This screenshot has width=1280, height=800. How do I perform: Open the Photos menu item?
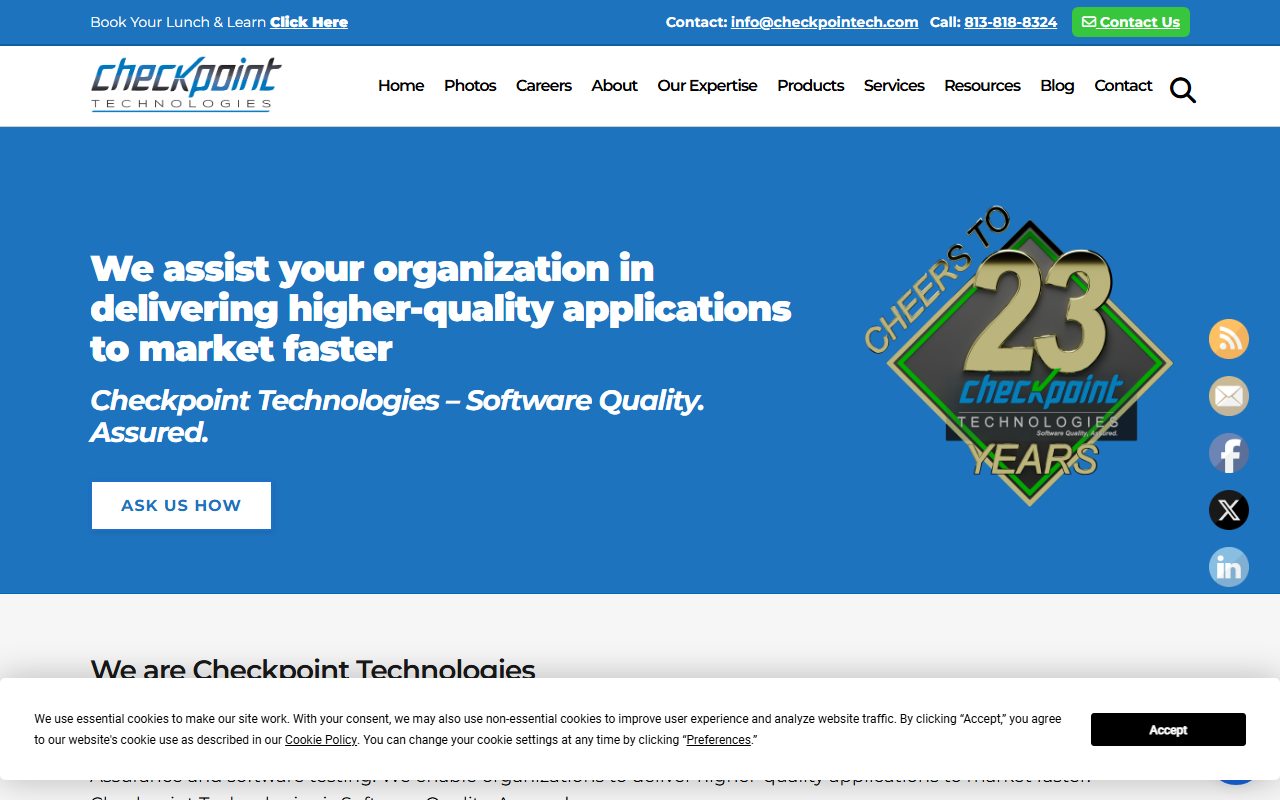(x=470, y=86)
